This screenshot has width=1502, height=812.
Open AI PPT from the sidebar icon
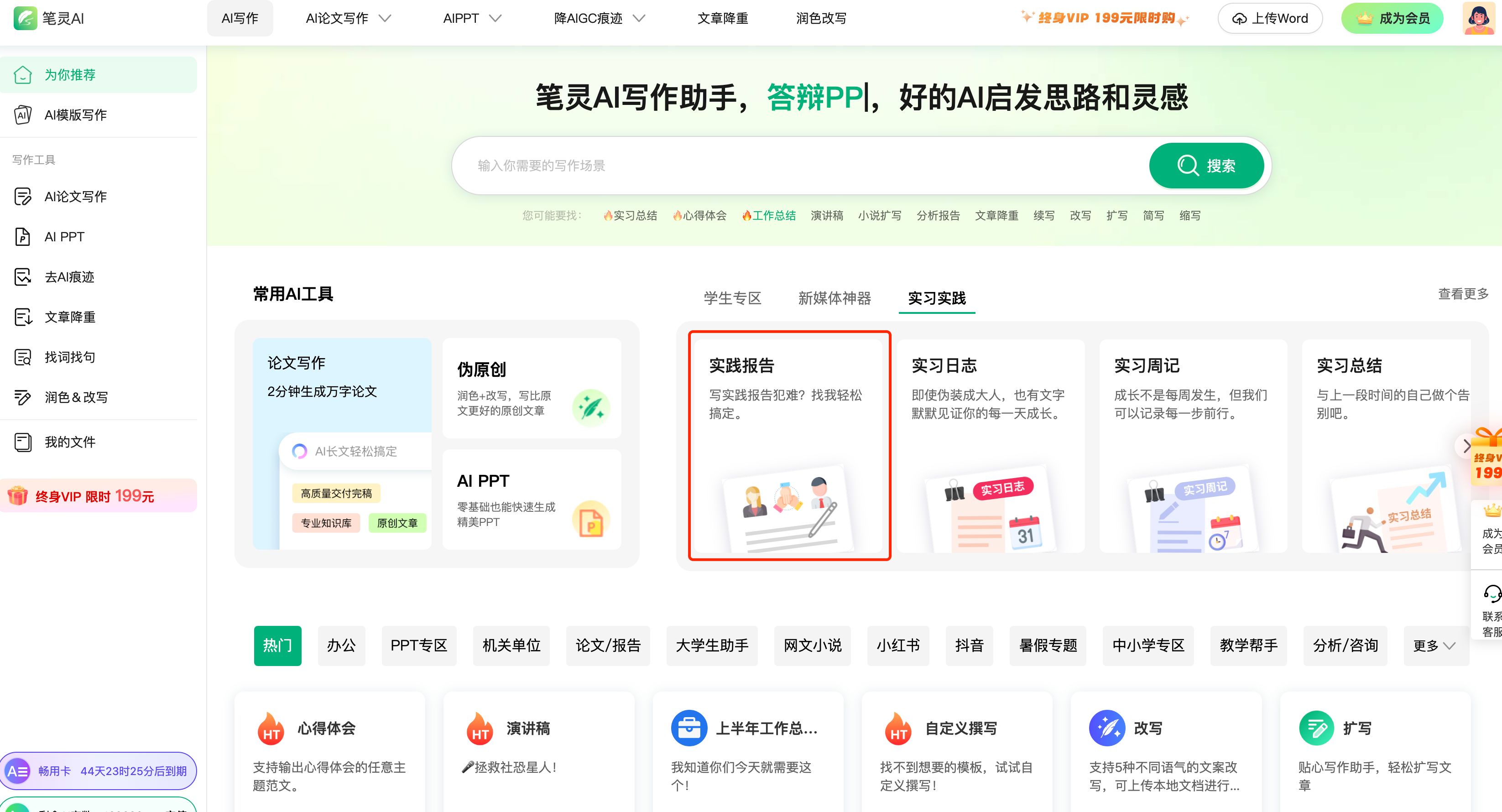[23, 237]
